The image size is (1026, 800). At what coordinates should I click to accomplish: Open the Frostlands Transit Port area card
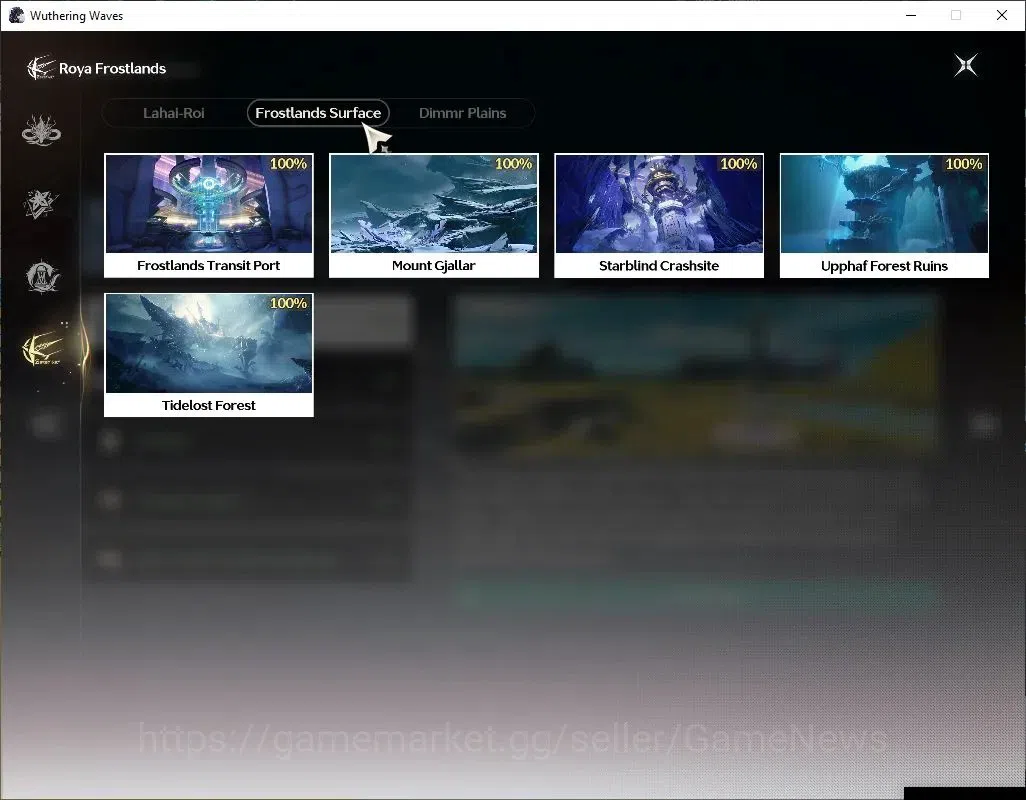tap(209, 215)
